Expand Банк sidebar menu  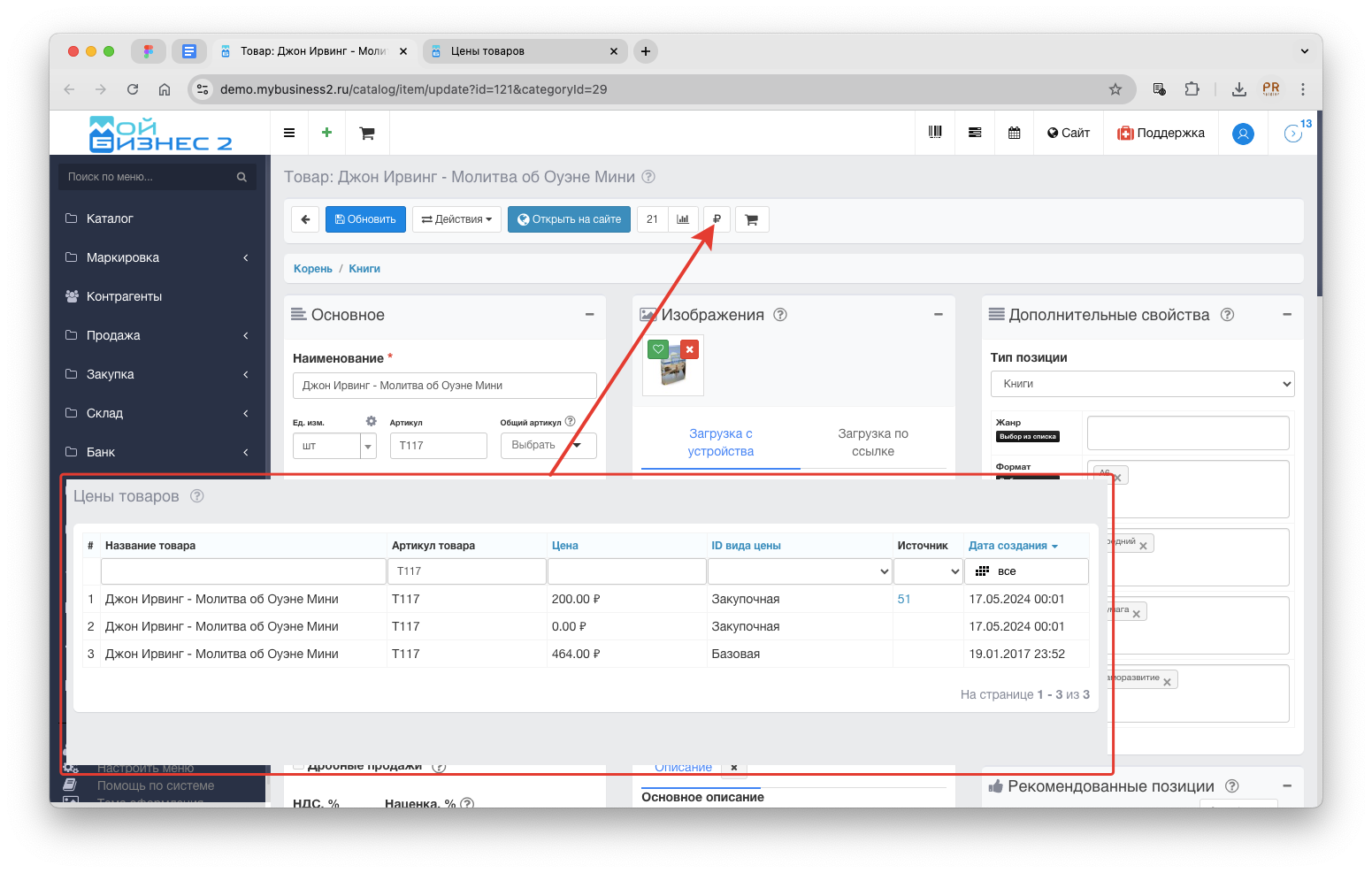[x=157, y=452]
